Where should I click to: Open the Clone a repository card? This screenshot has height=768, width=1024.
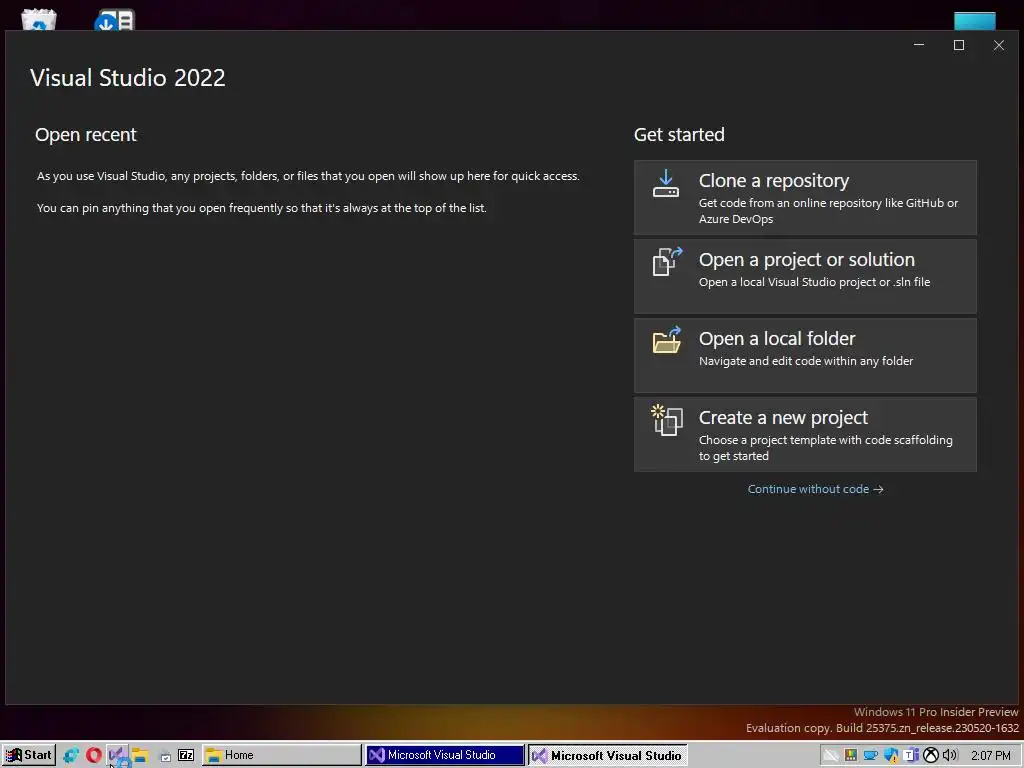coord(805,198)
